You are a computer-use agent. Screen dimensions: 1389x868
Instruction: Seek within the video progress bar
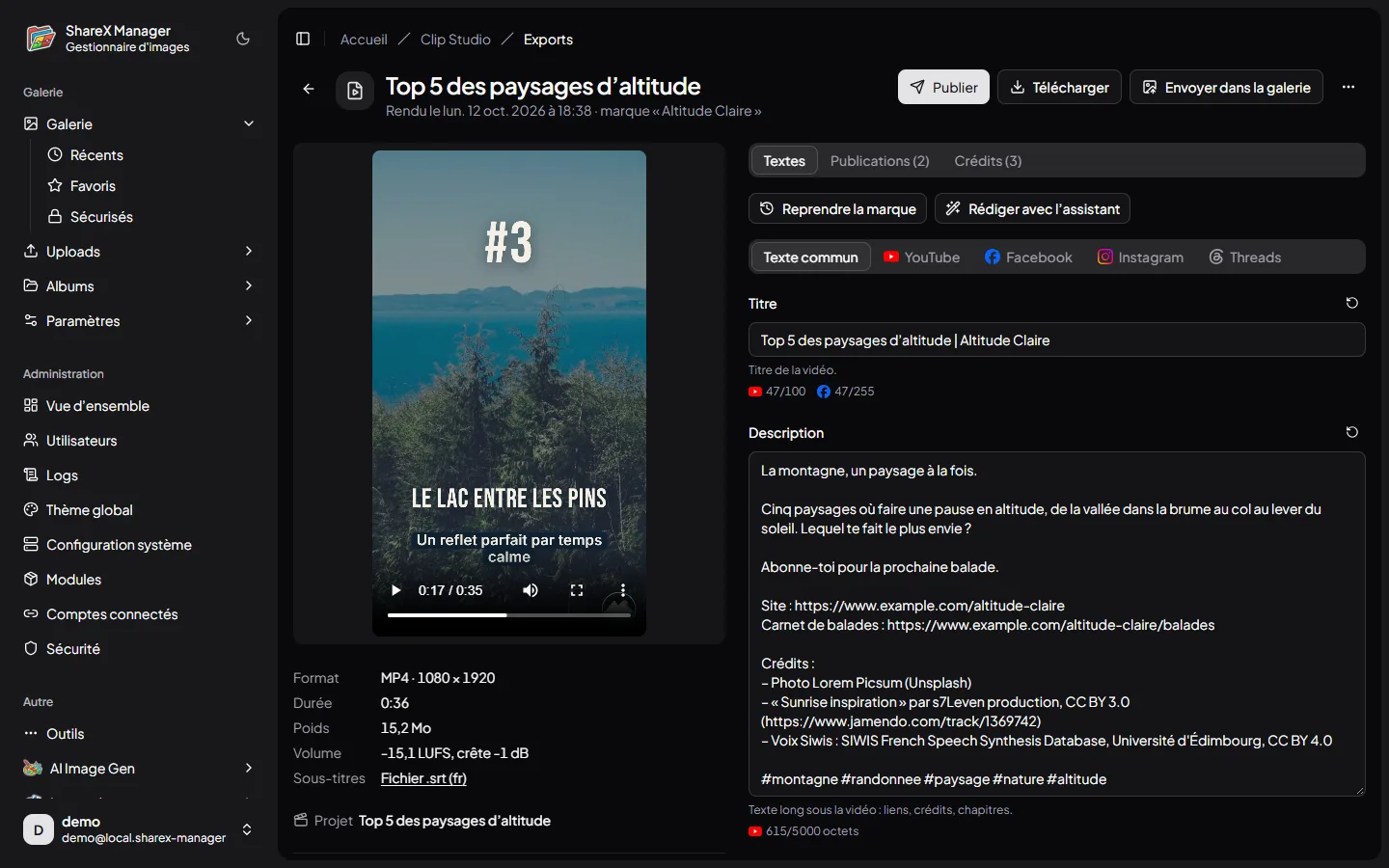(x=509, y=615)
